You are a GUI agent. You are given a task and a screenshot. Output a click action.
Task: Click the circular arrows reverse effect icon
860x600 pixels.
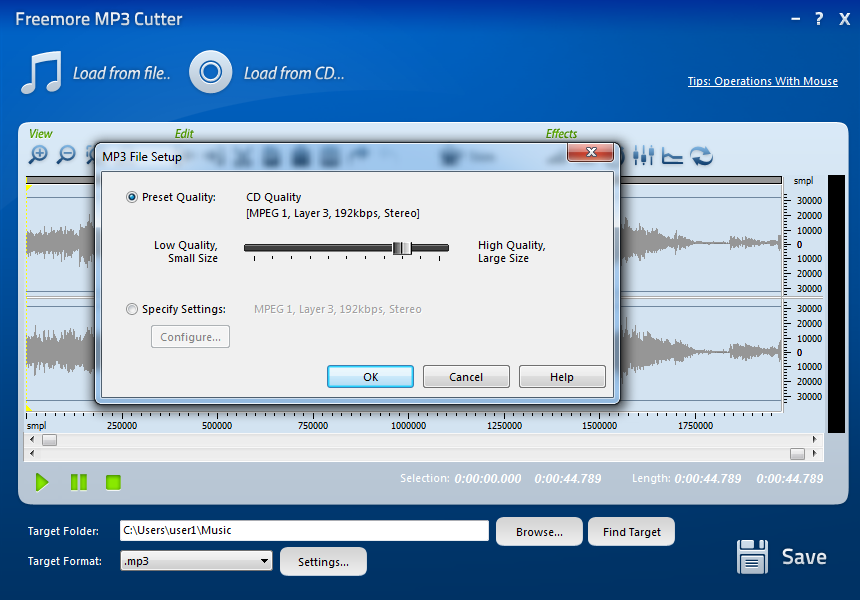pyautogui.click(x=701, y=156)
